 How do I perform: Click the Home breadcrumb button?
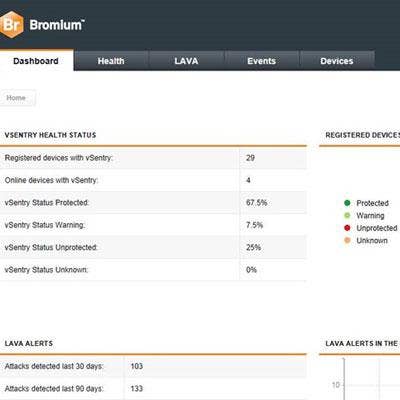click(16, 98)
